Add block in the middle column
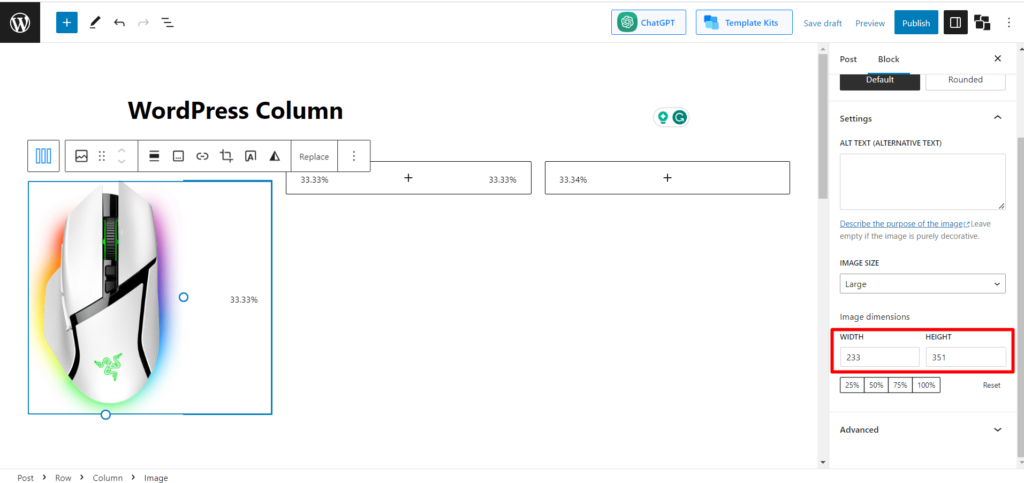 tap(408, 178)
